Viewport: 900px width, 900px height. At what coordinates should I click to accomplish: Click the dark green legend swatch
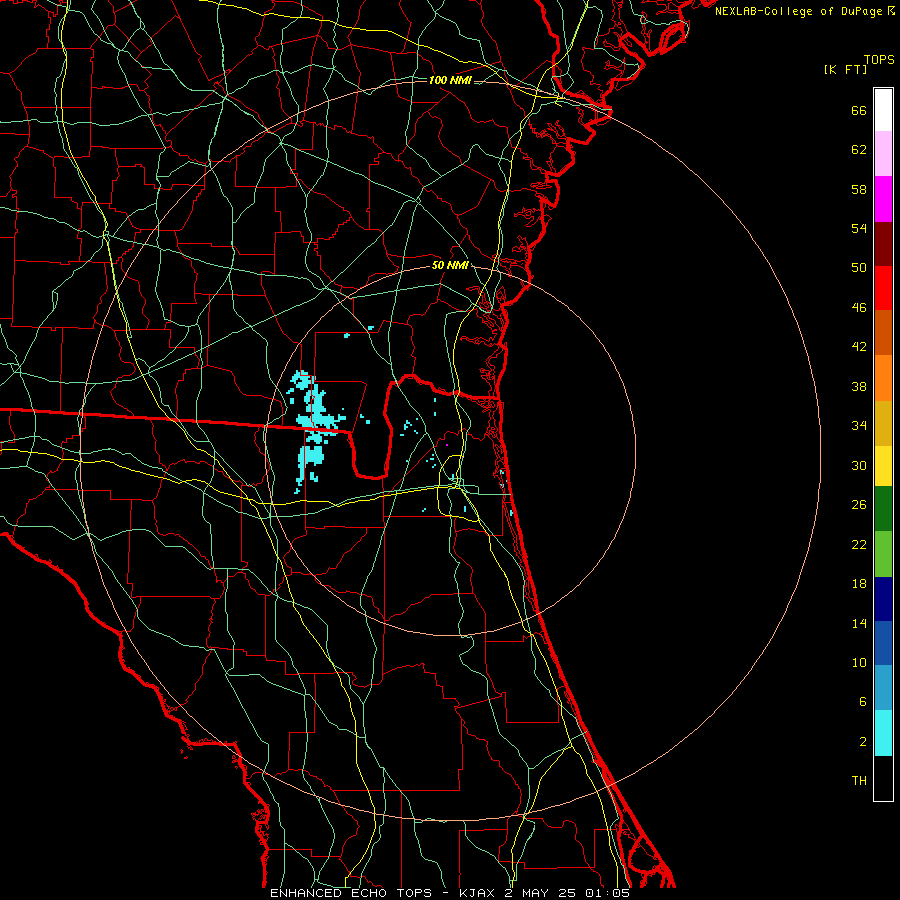click(883, 509)
